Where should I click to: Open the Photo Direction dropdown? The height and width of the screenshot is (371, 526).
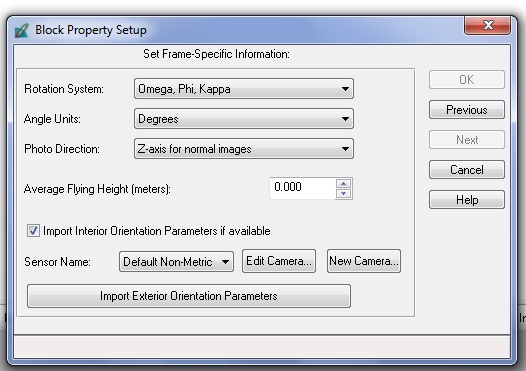(244, 149)
